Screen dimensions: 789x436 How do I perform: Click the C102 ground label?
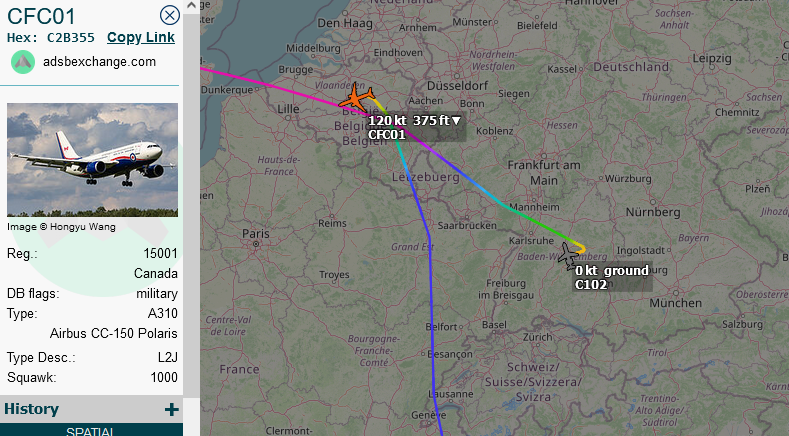(612, 278)
